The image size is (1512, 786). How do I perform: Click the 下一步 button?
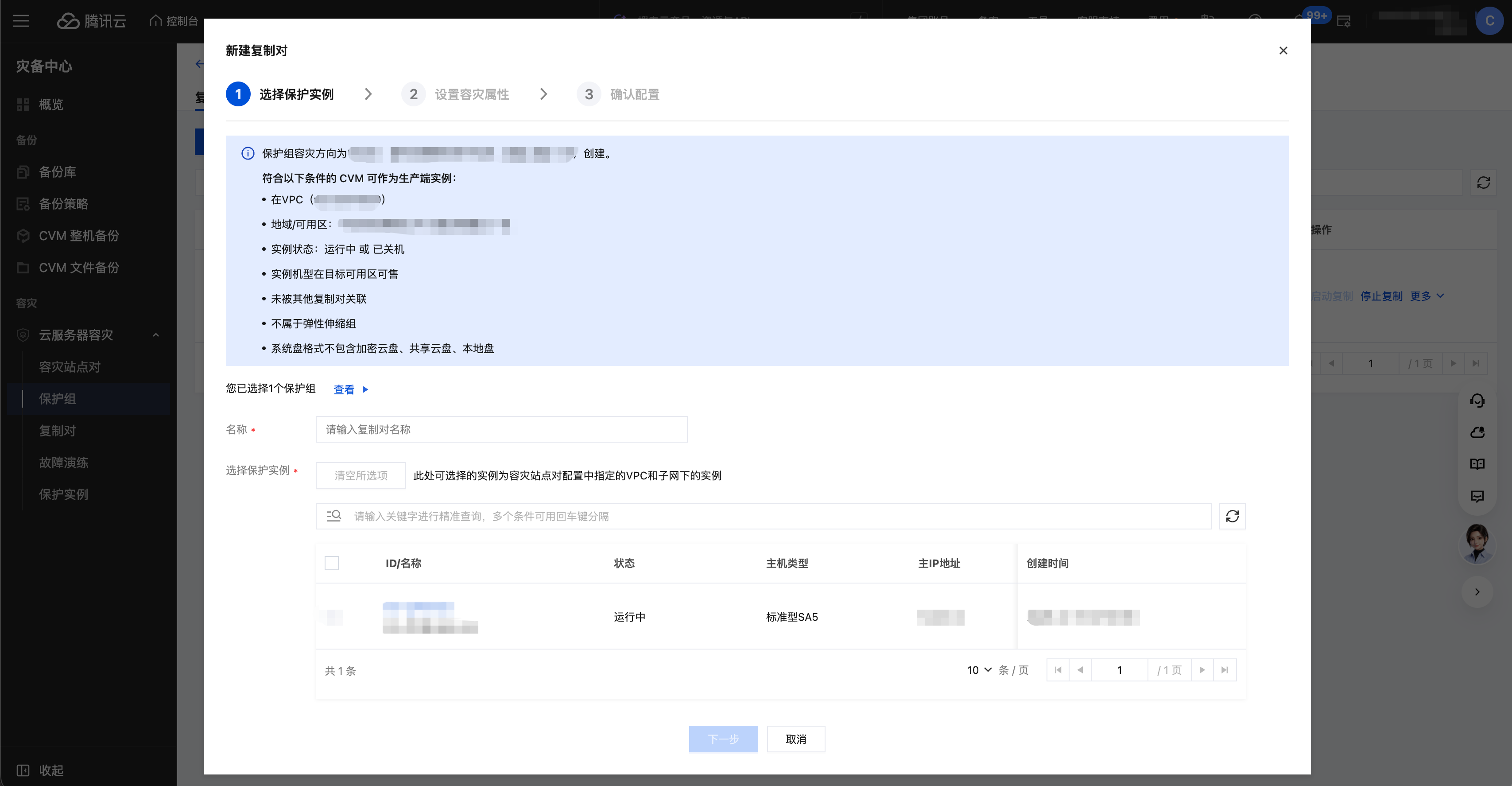tap(723, 739)
